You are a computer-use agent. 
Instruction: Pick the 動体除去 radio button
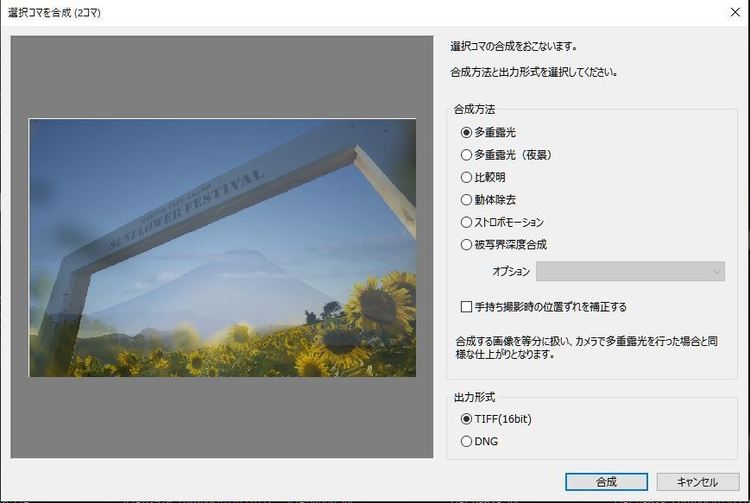coord(466,200)
